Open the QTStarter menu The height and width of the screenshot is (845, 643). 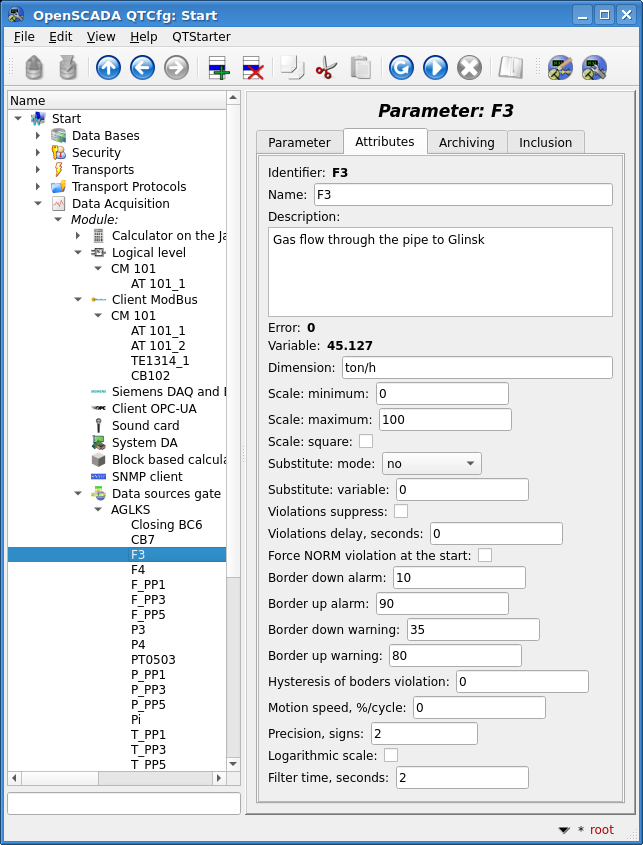[202, 37]
